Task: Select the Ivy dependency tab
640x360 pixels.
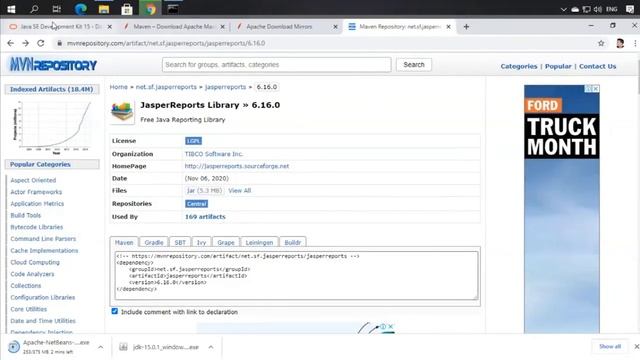Action: click(201, 242)
